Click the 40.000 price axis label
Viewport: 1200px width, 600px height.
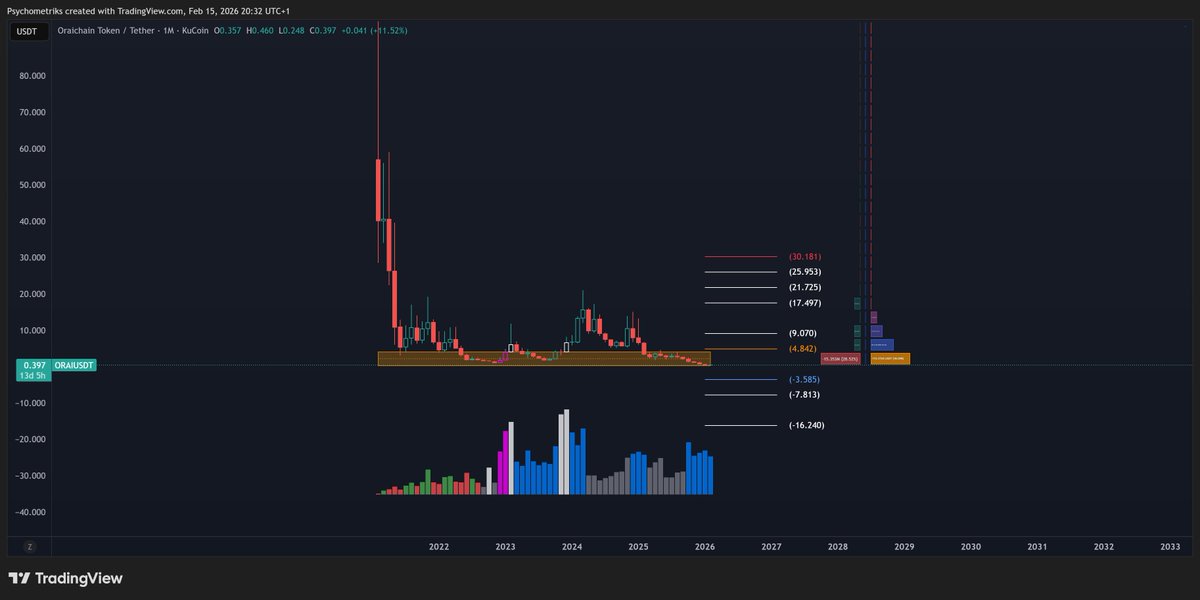point(31,221)
